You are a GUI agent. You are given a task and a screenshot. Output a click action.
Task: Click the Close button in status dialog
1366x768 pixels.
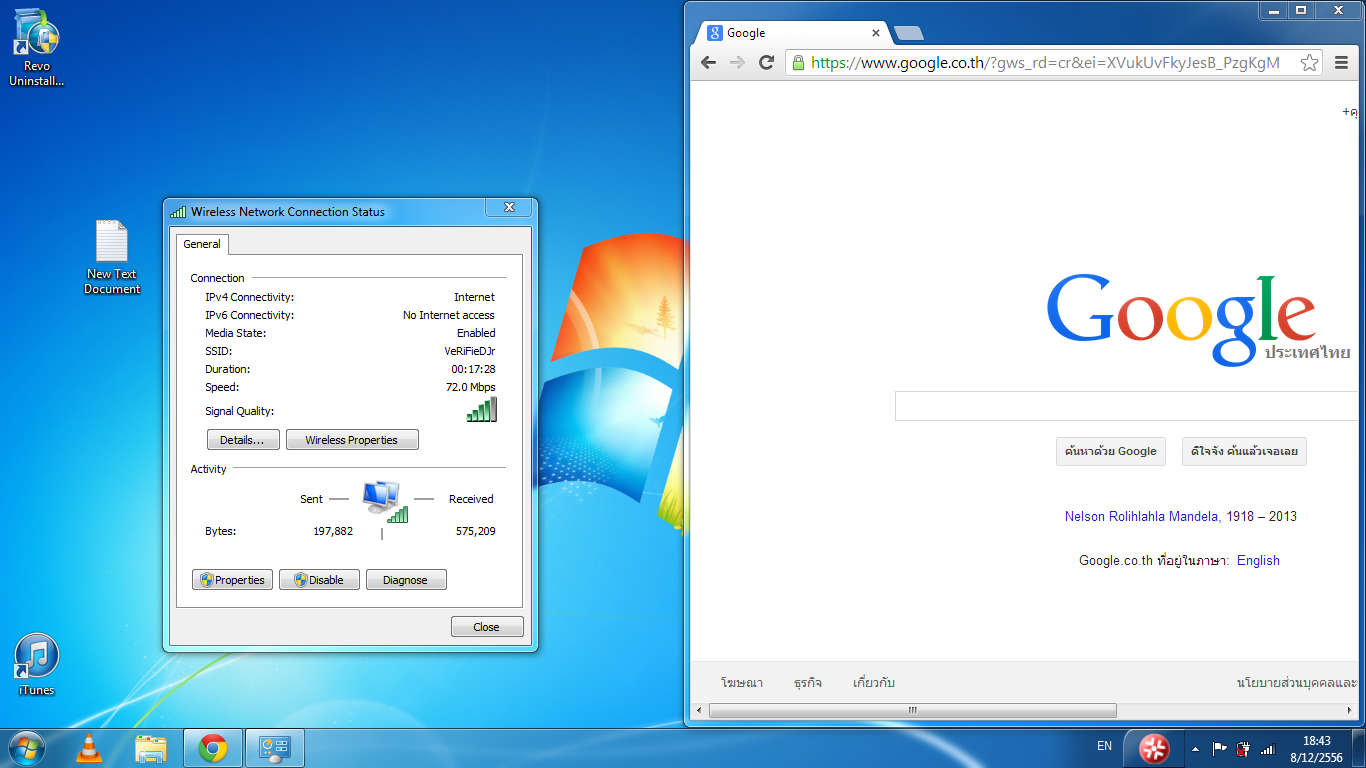click(x=487, y=627)
